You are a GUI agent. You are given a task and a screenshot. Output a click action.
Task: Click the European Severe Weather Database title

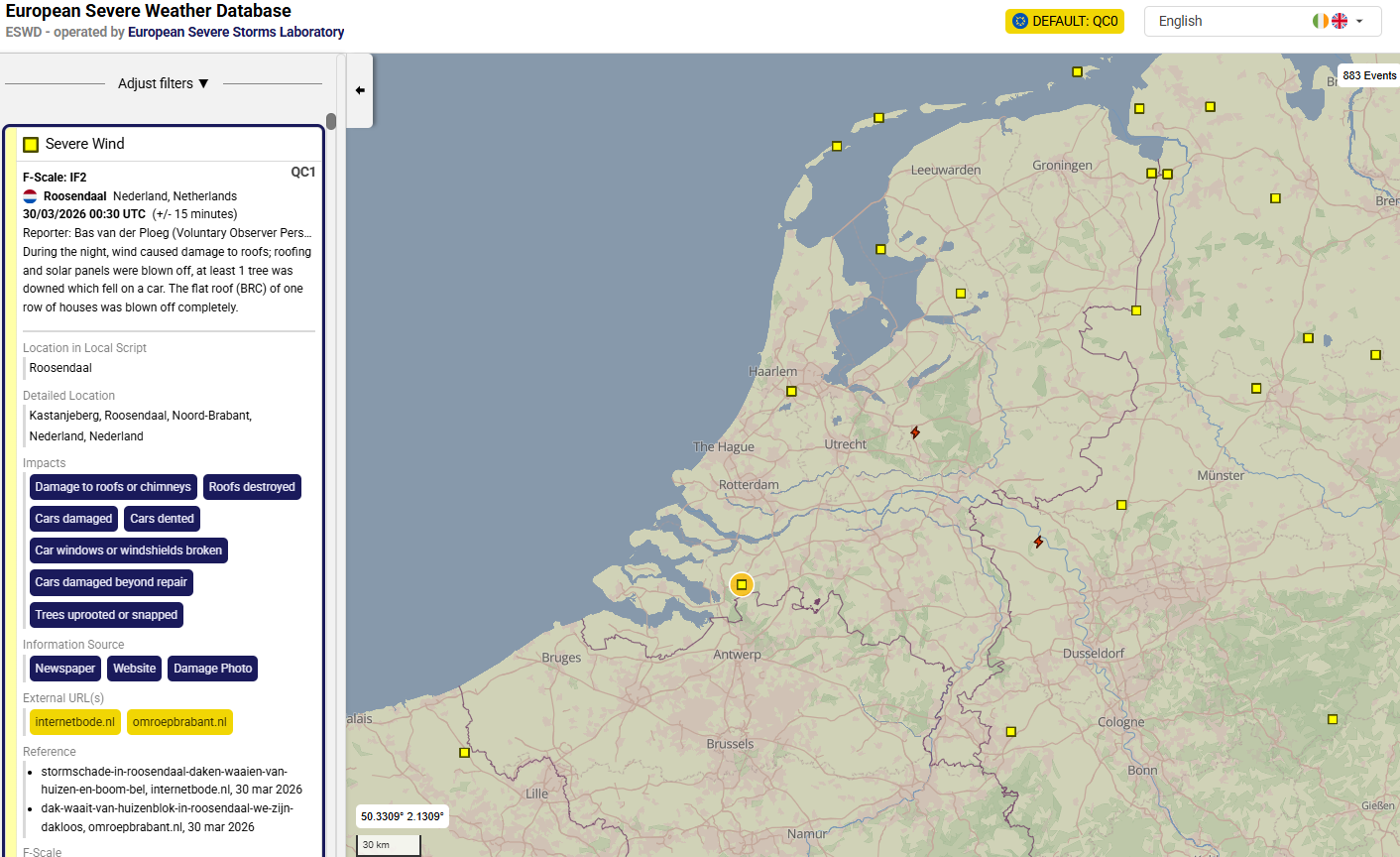click(x=149, y=11)
